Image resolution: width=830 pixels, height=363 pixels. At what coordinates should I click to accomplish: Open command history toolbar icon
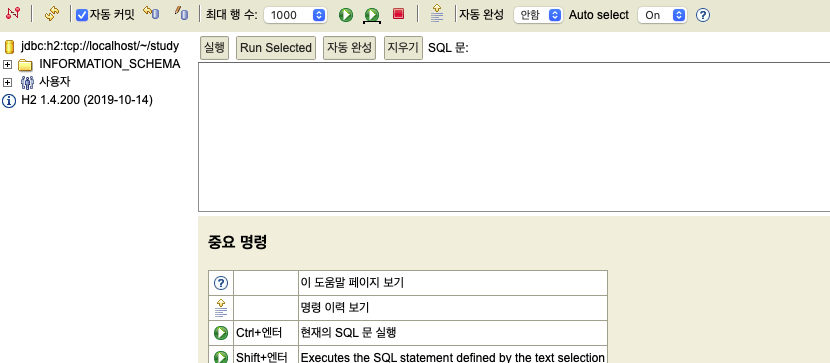437,14
